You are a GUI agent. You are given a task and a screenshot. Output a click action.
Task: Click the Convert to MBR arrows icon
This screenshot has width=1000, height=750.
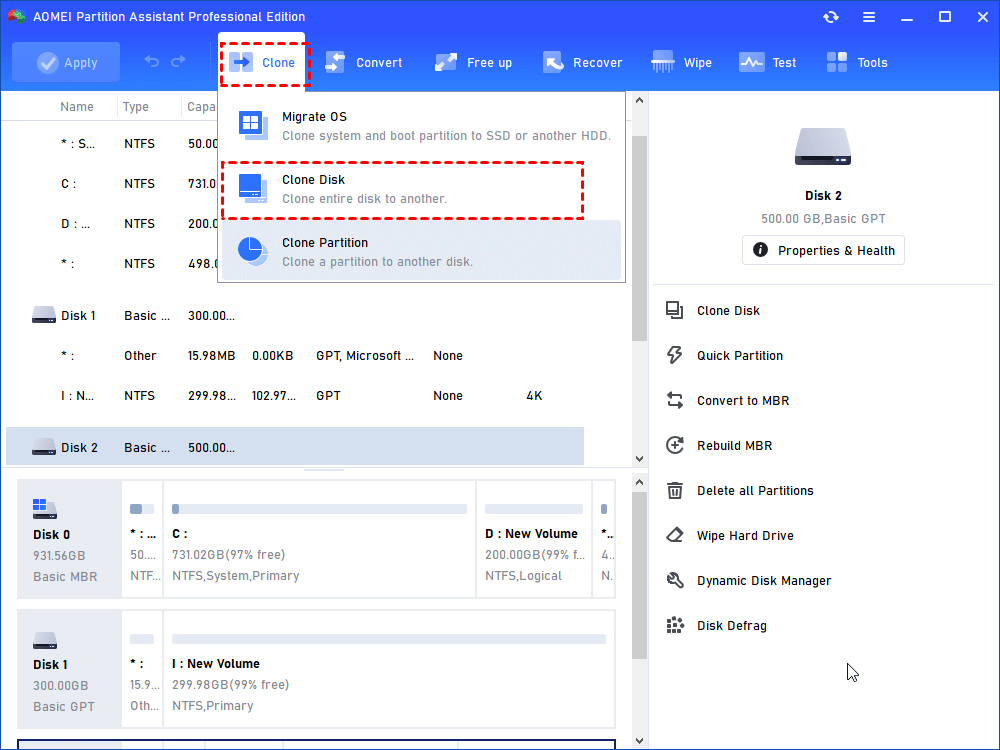click(x=675, y=401)
